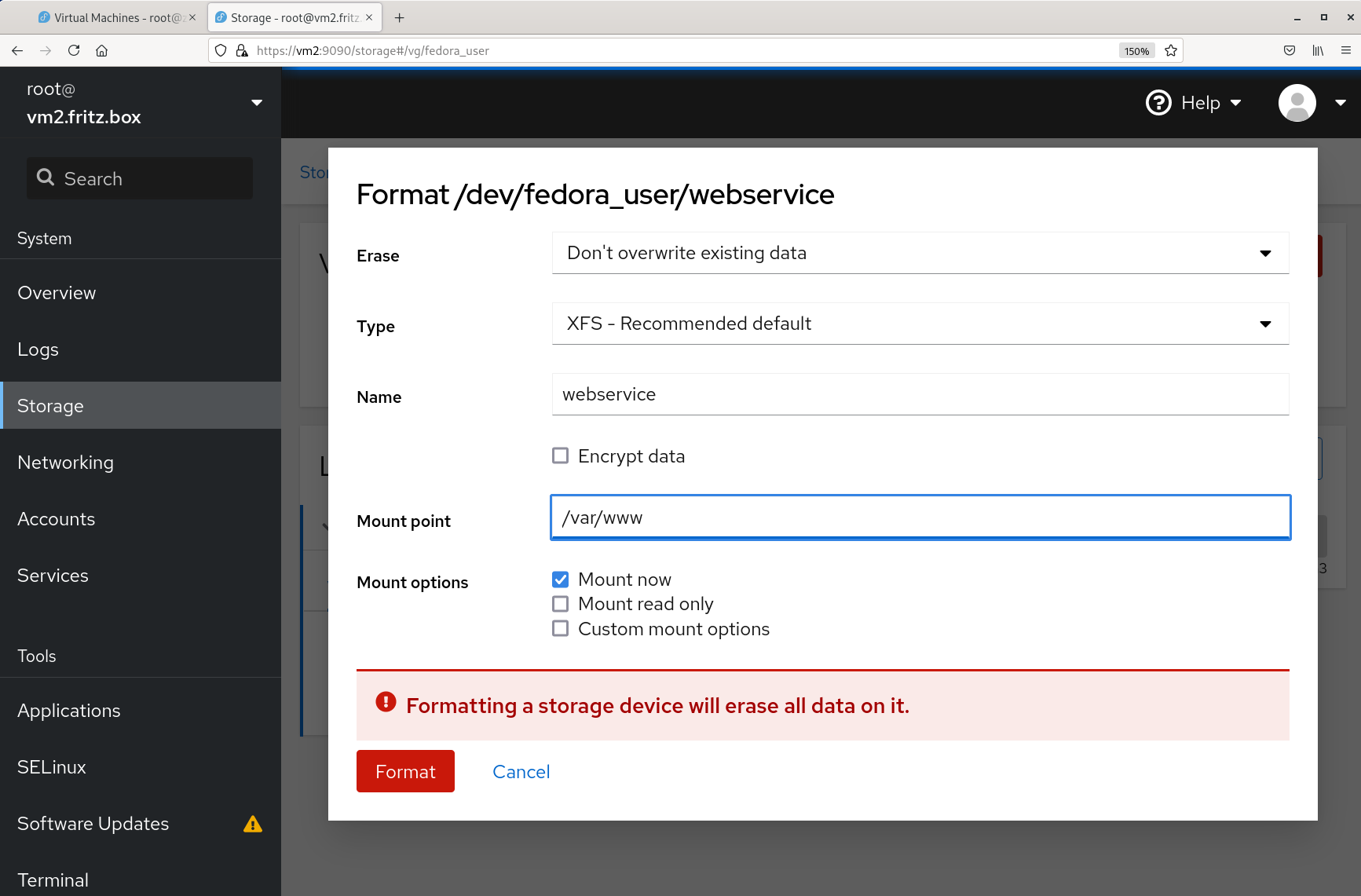Screen dimensions: 1361x896
Task: Go to browser home icon
Action: 102,51
